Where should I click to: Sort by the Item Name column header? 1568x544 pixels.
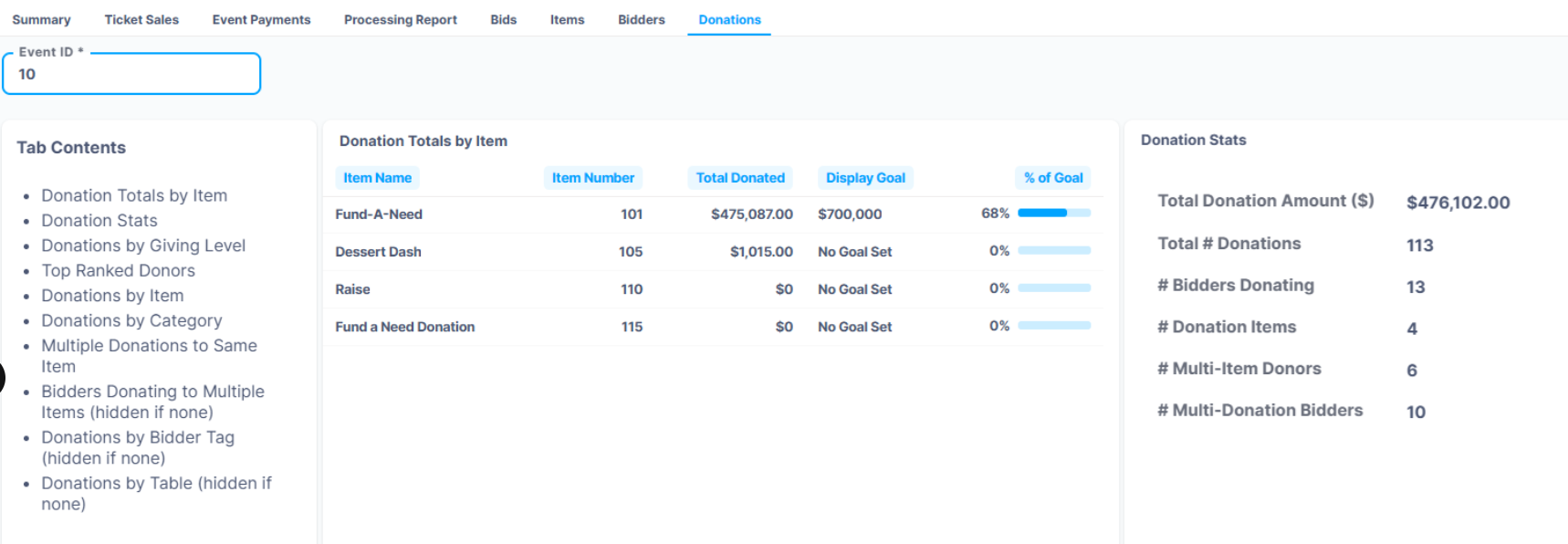pyautogui.click(x=377, y=178)
